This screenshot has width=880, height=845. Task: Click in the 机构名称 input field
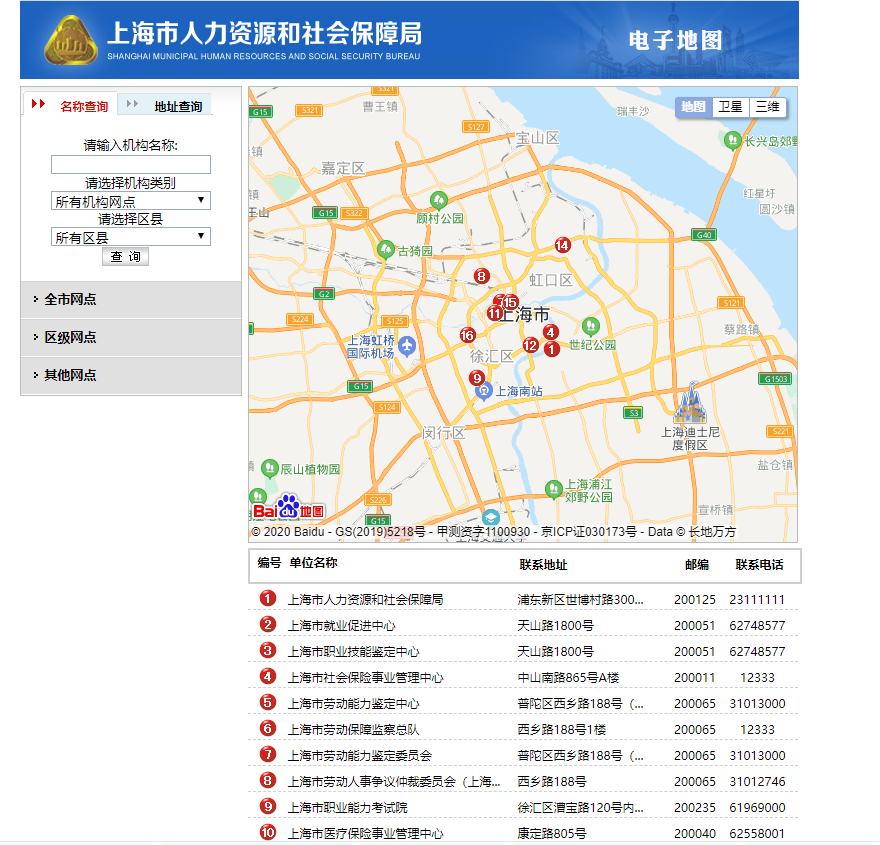click(x=131, y=164)
